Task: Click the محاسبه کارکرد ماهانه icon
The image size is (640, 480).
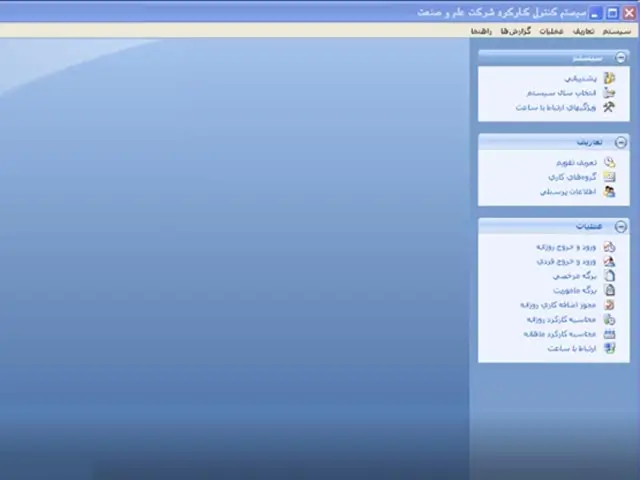Action: tap(609, 334)
